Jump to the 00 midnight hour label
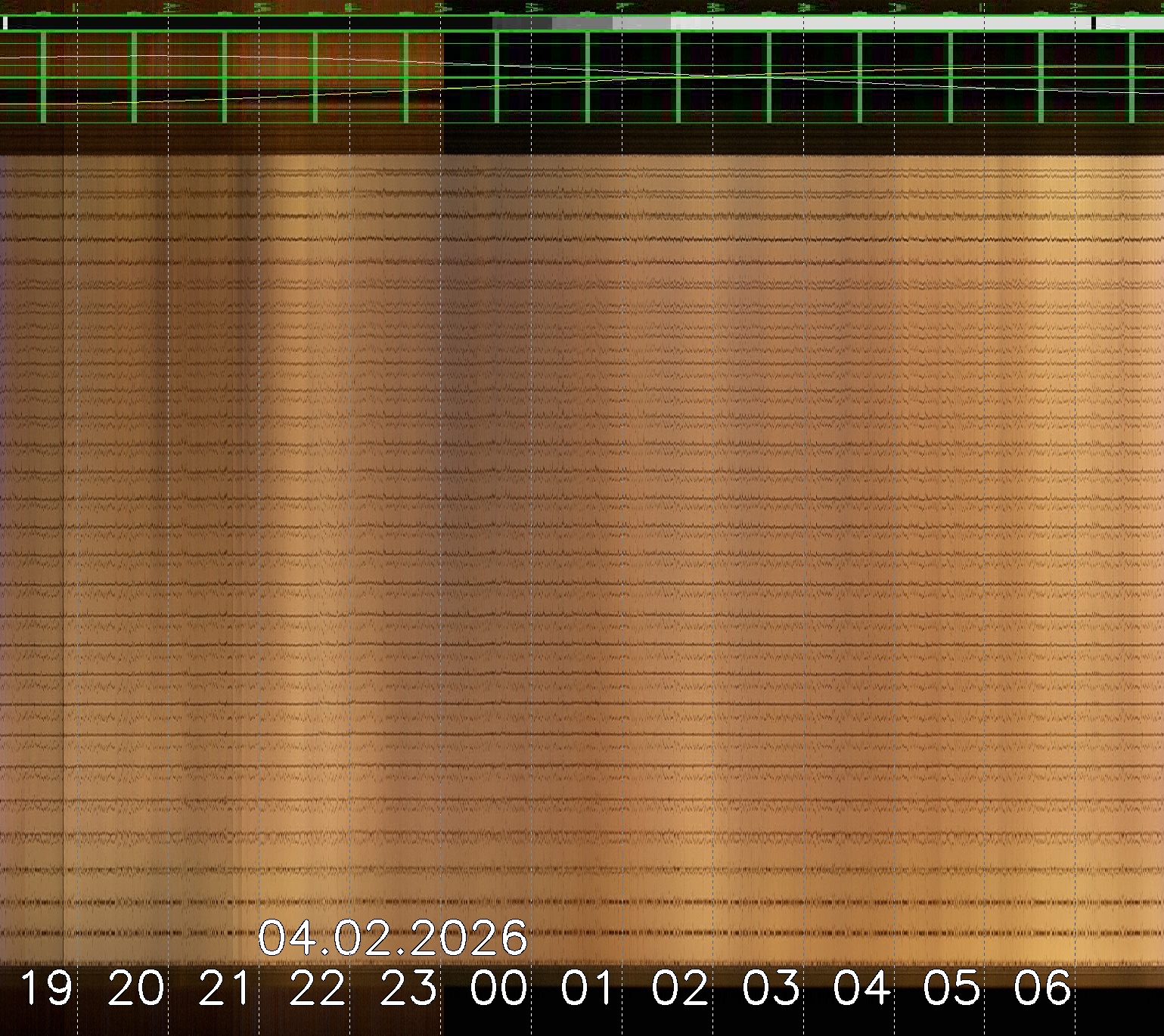The height and width of the screenshot is (1036, 1164). [499, 988]
